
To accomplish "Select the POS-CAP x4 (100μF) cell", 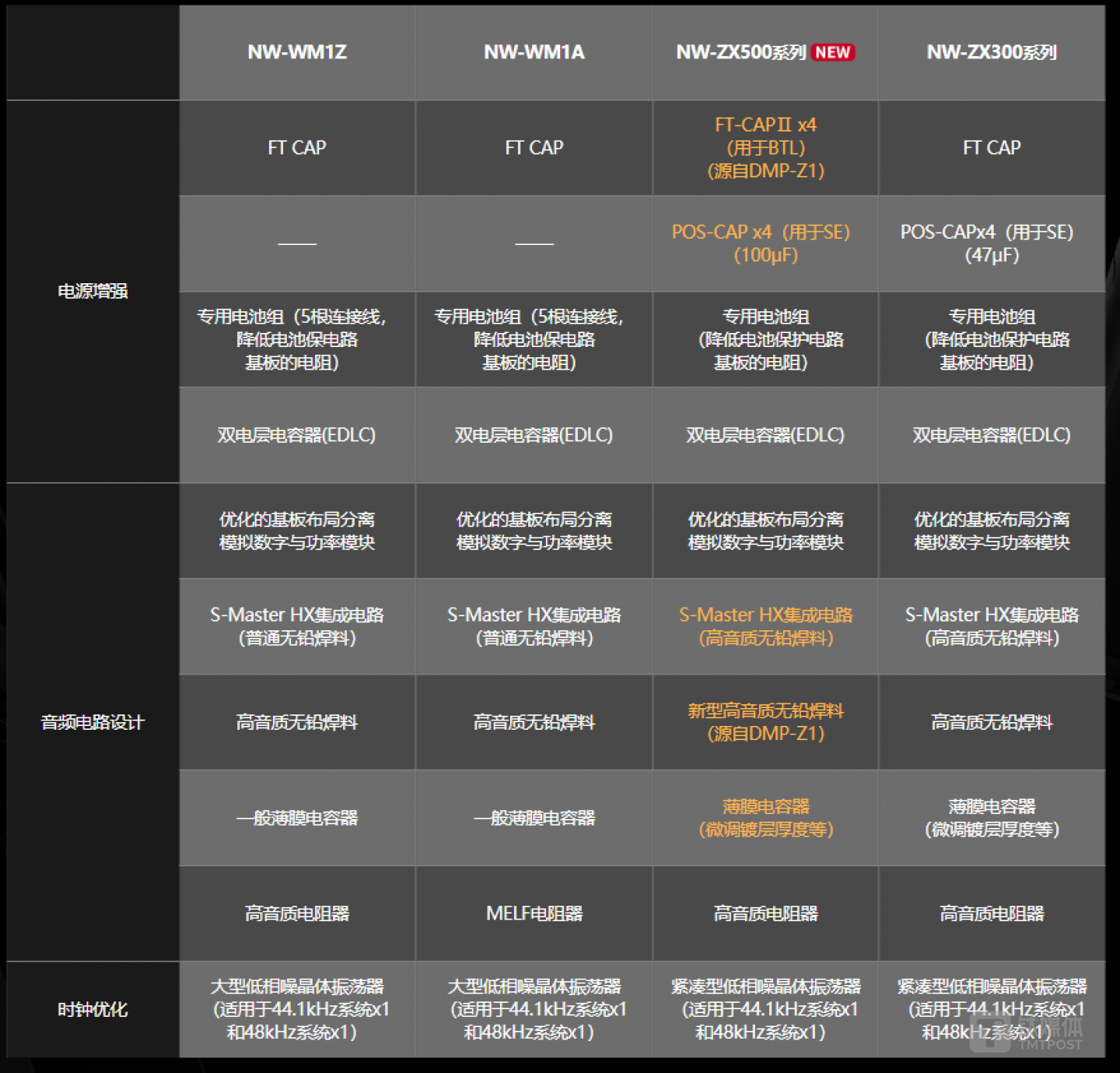I will [x=766, y=244].
